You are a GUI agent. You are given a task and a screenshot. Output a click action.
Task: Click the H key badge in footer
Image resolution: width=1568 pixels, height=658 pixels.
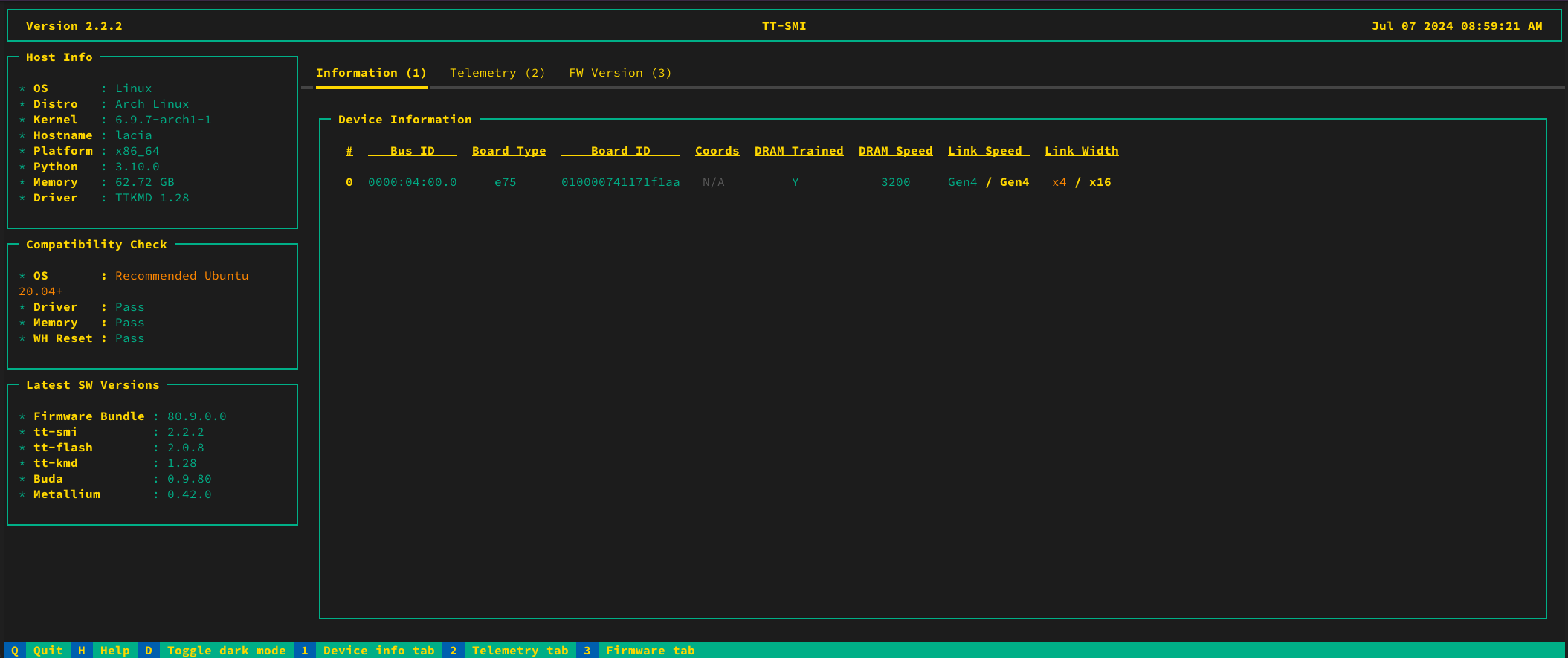point(82,650)
